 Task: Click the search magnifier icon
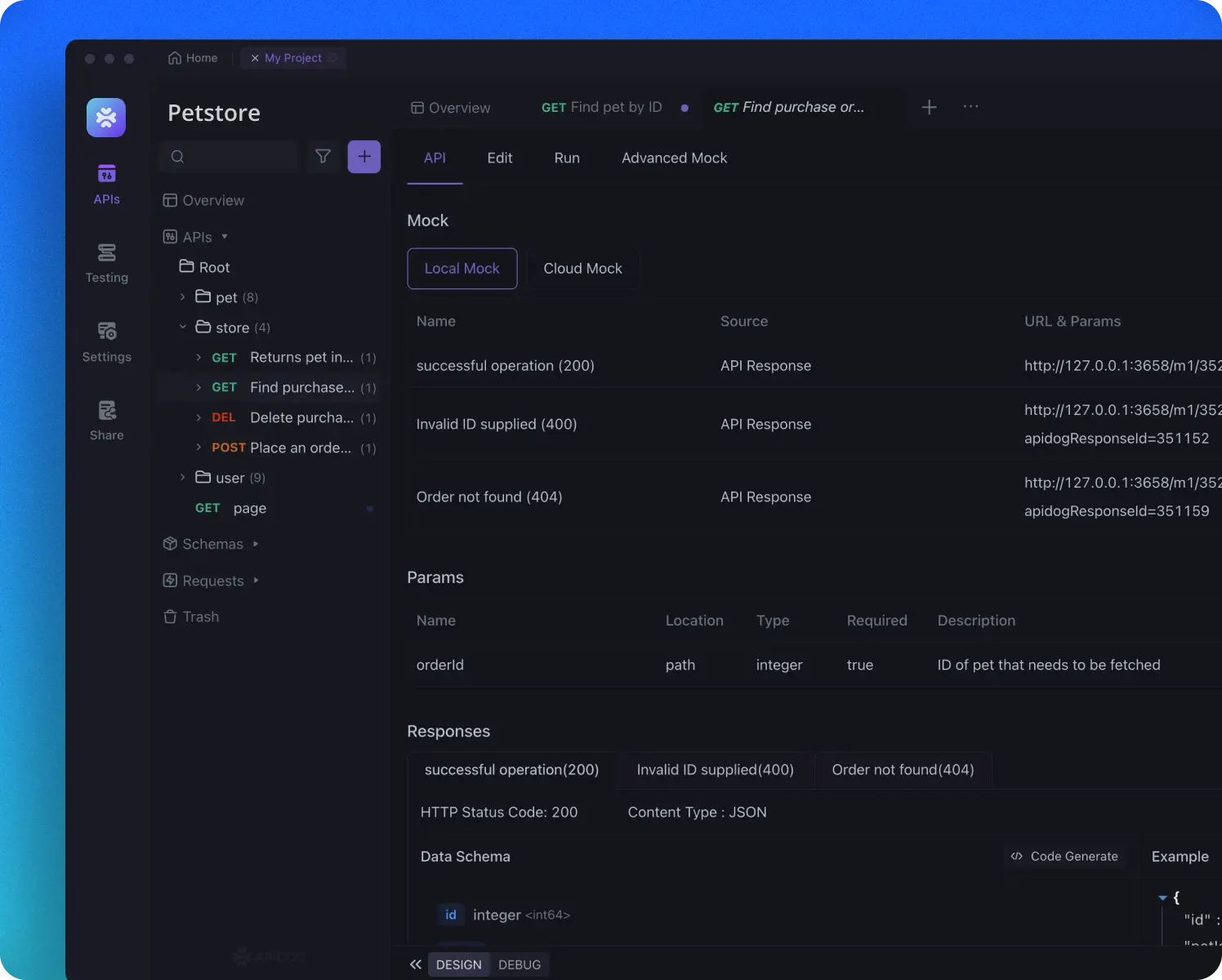click(177, 156)
